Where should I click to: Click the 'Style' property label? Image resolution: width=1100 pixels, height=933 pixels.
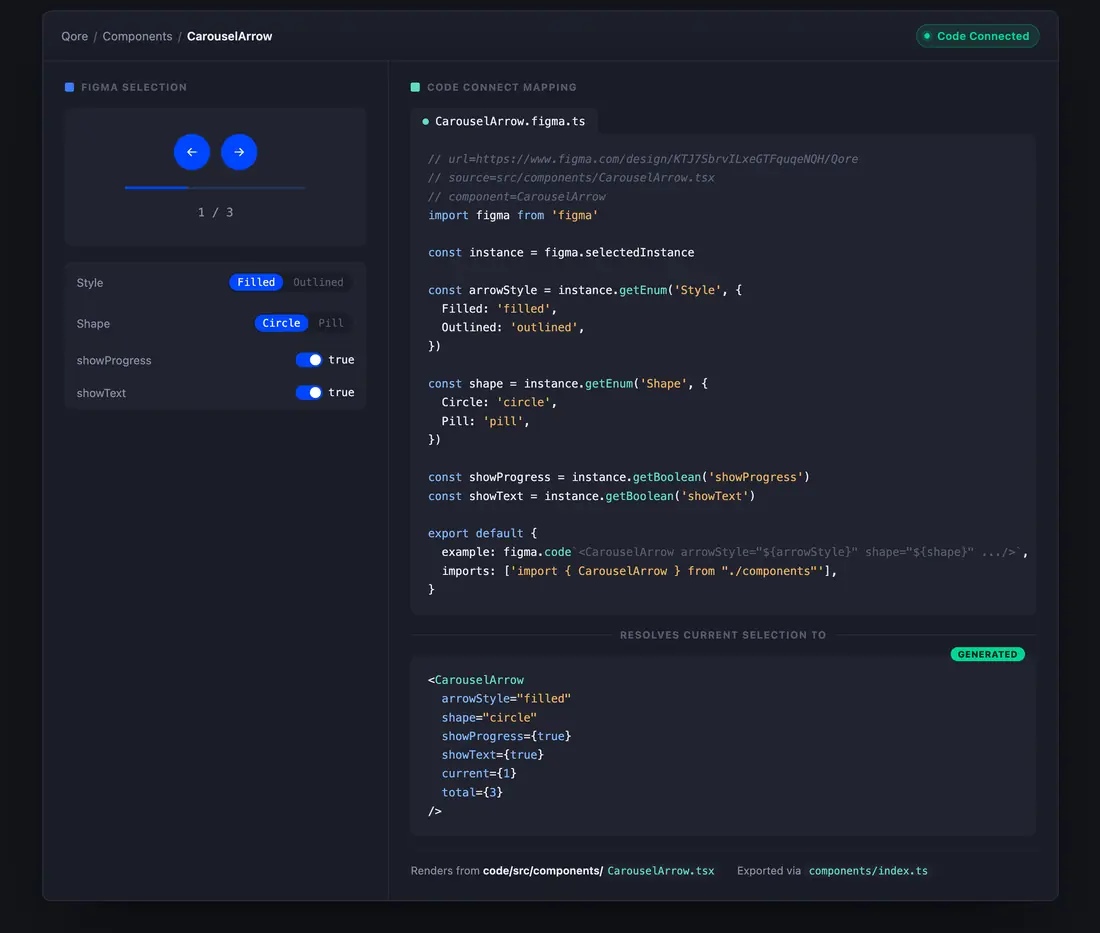tap(90, 283)
